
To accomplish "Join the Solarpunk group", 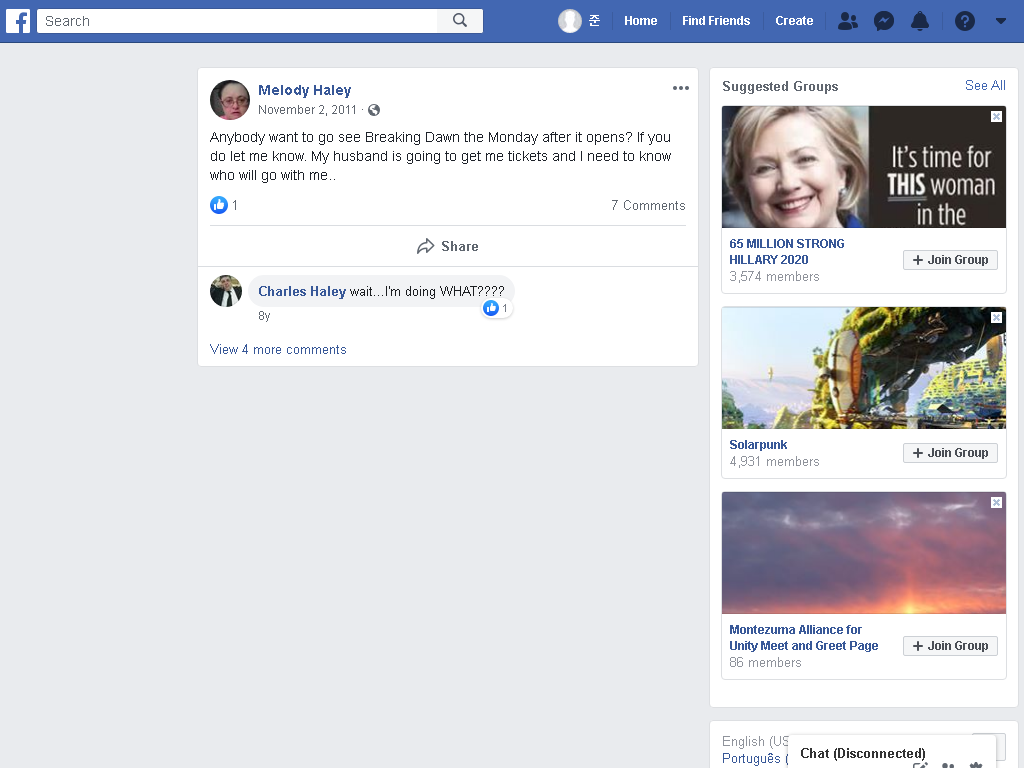I will [950, 453].
